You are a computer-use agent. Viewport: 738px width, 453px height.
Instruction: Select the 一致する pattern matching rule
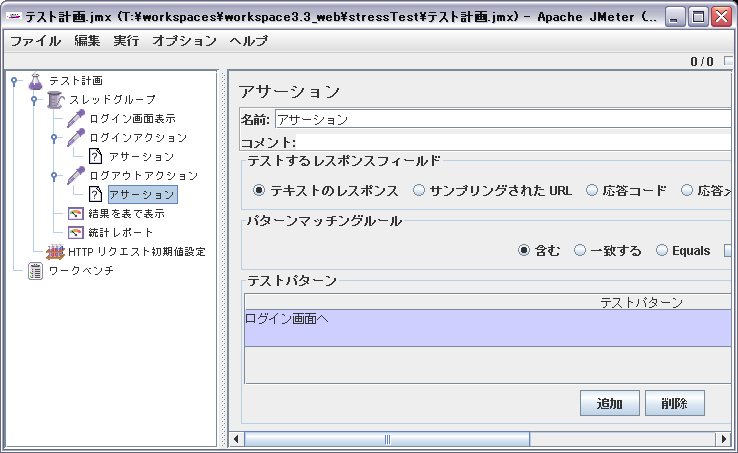point(580,251)
